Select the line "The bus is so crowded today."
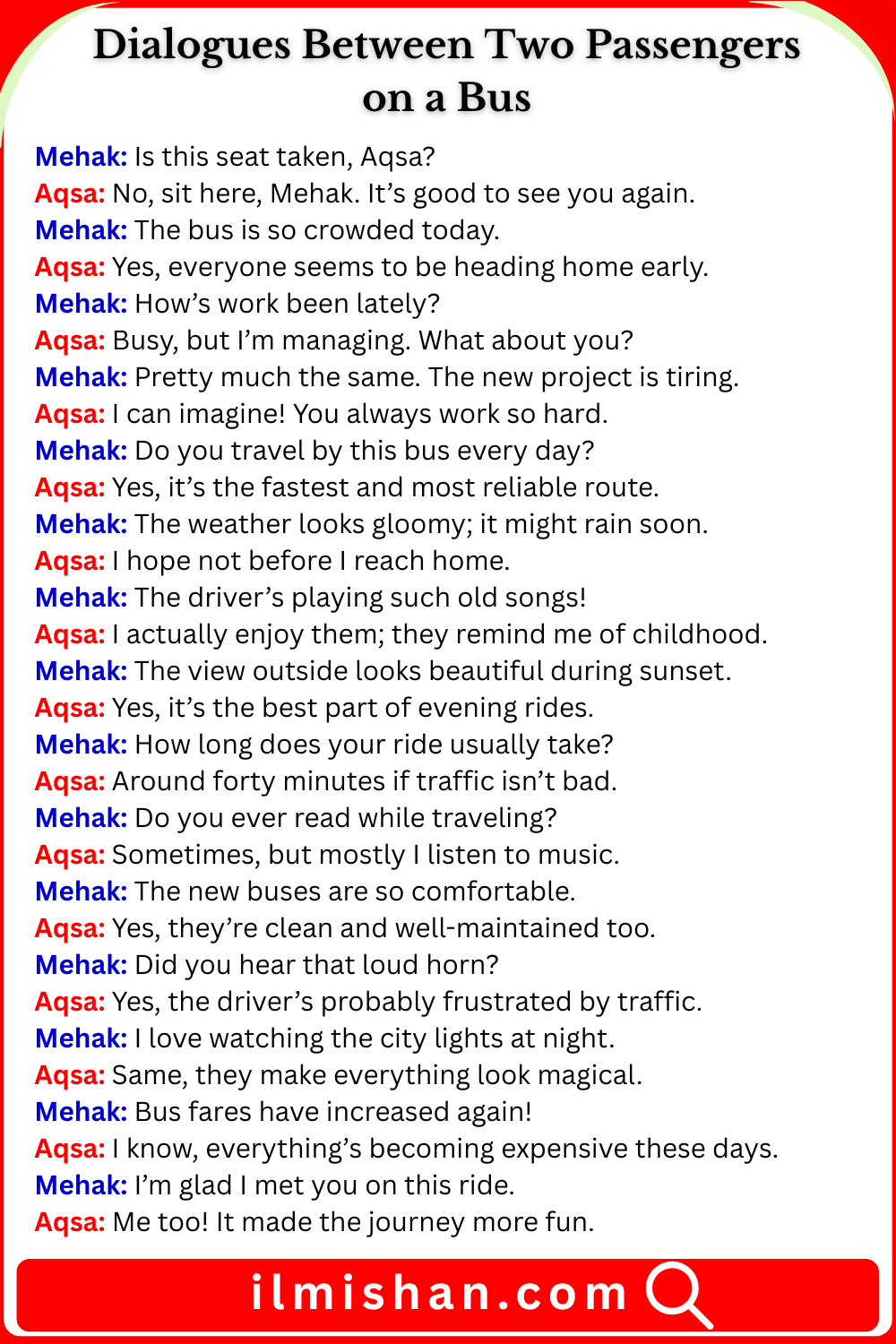 (316, 230)
